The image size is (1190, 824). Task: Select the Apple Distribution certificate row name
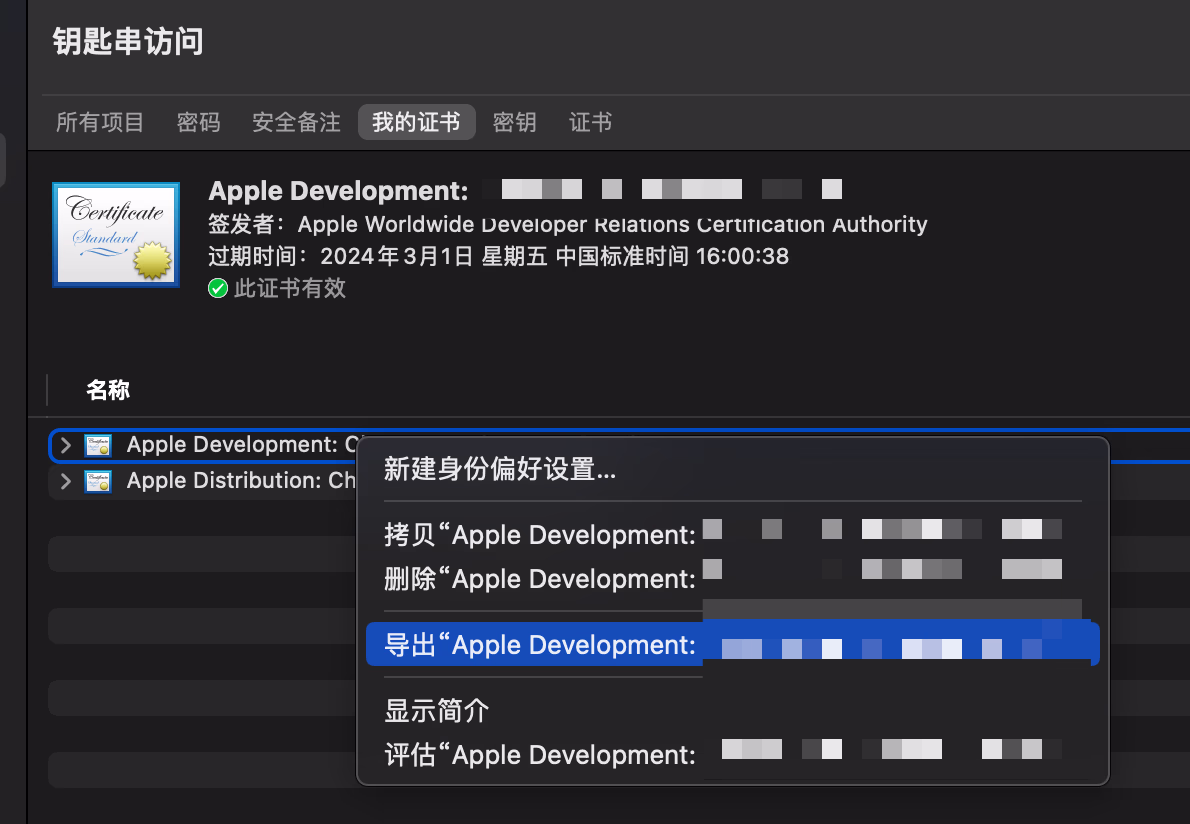coord(240,481)
